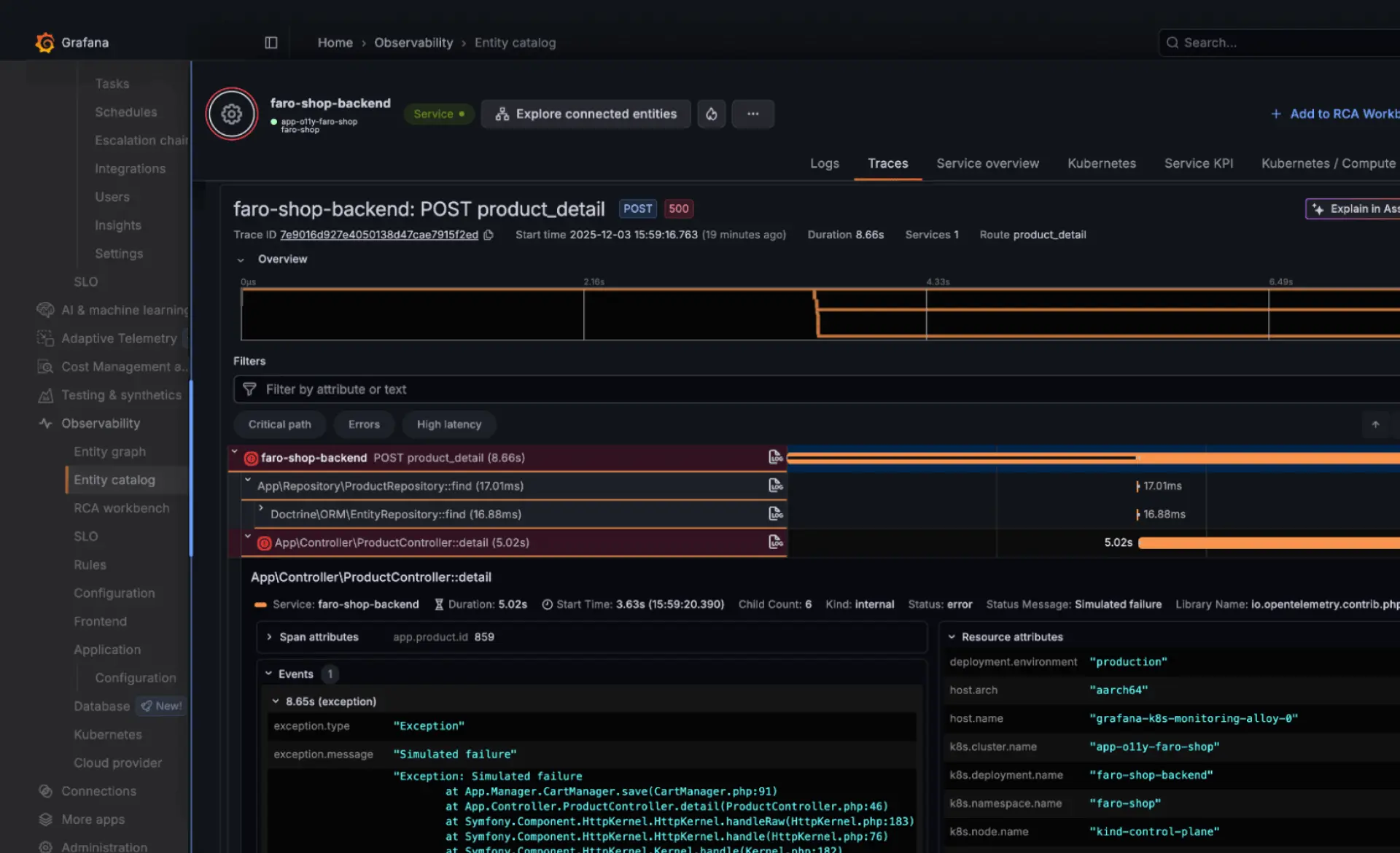Click the Observability sidebar icon
The image size is (1400, 853).
[x=45, y=424]
